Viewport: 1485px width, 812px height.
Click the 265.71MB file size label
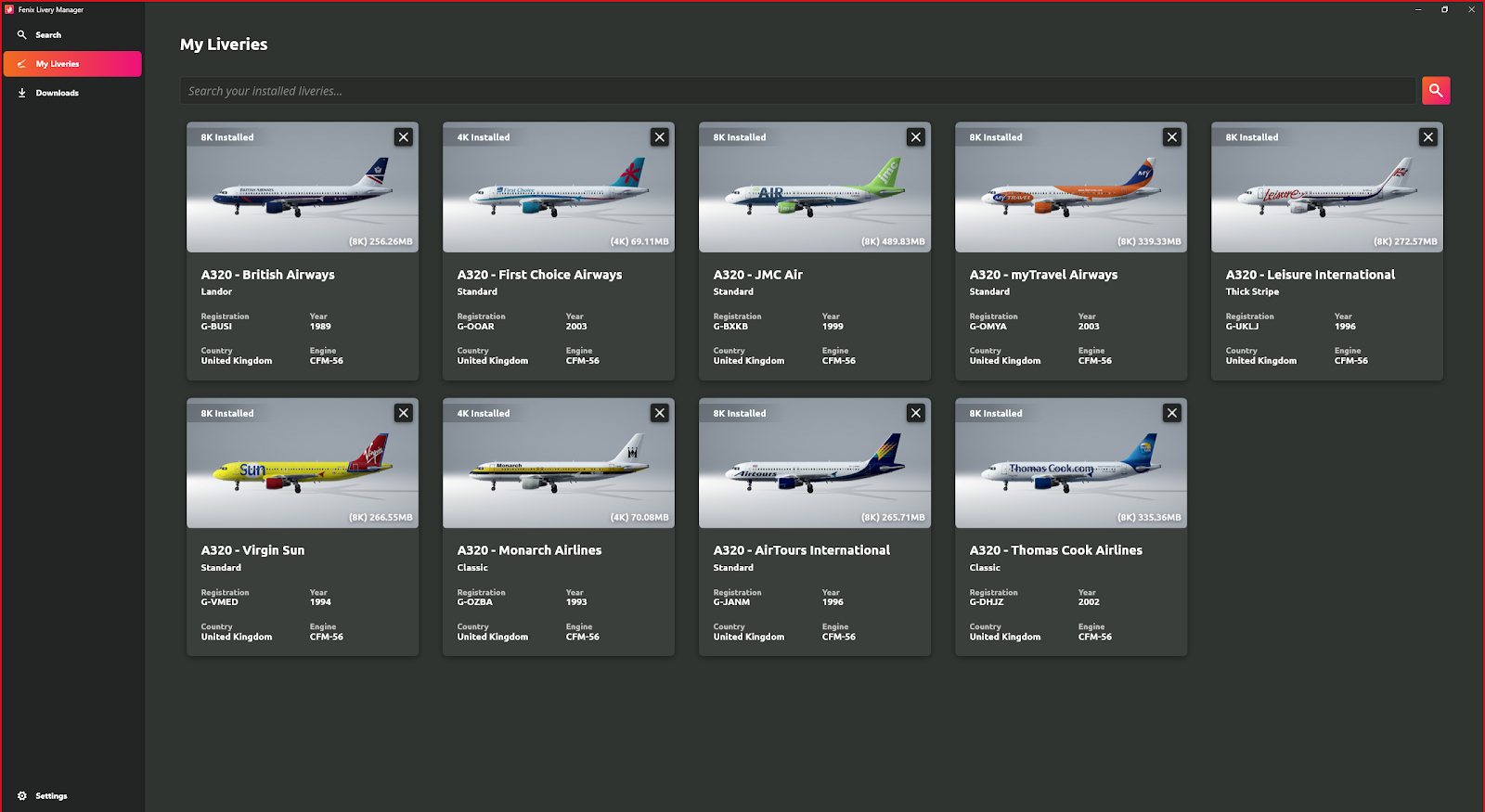click(x=893, y=518)
